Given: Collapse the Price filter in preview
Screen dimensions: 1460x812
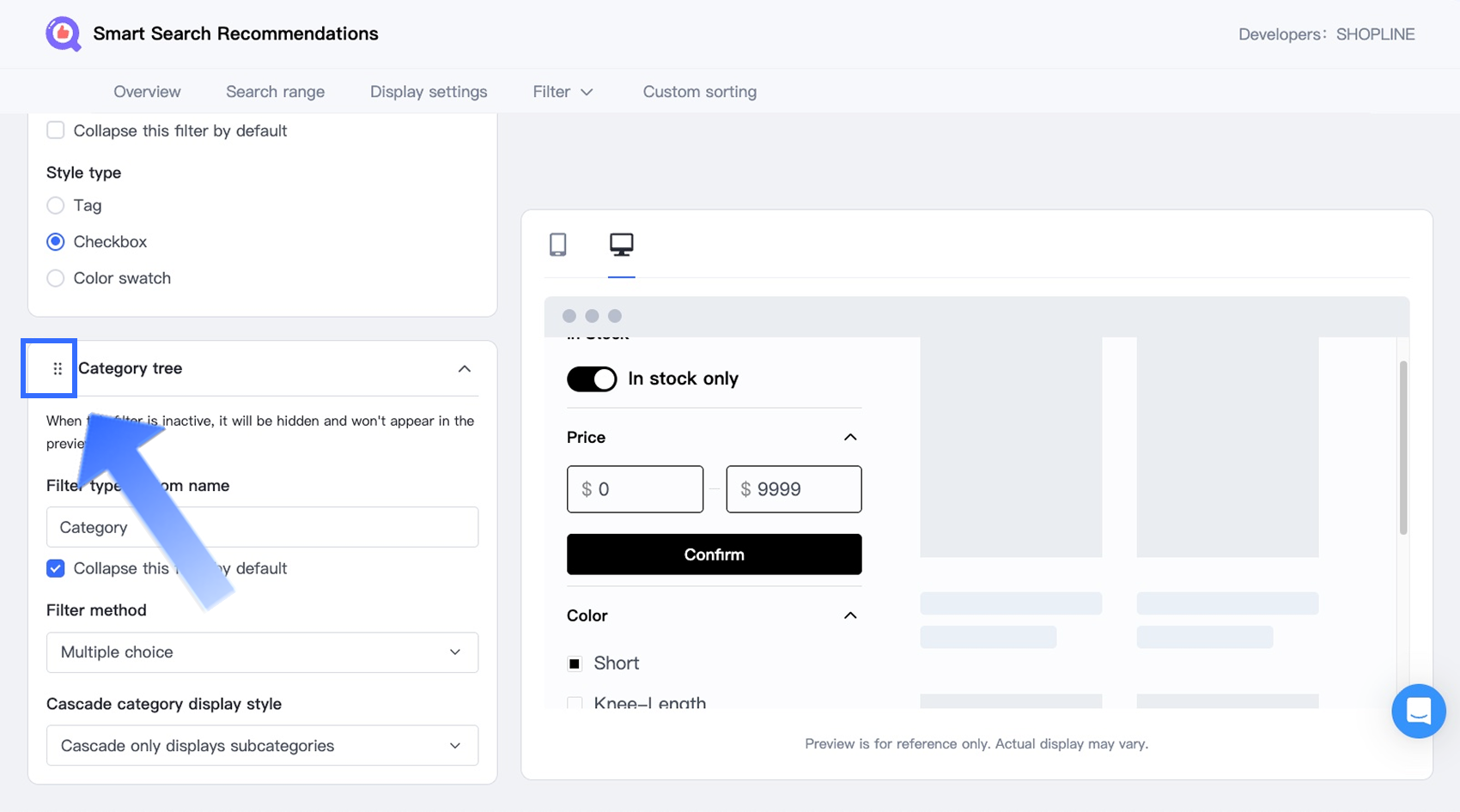Looking at the screenshot, I should tap(850, 437).
